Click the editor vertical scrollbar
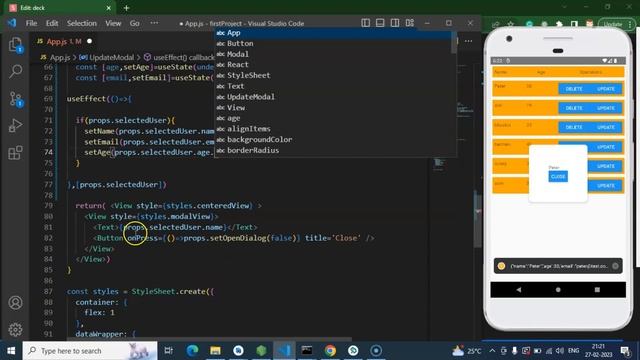This screenshot has height=360, width=640. [477, 218]
